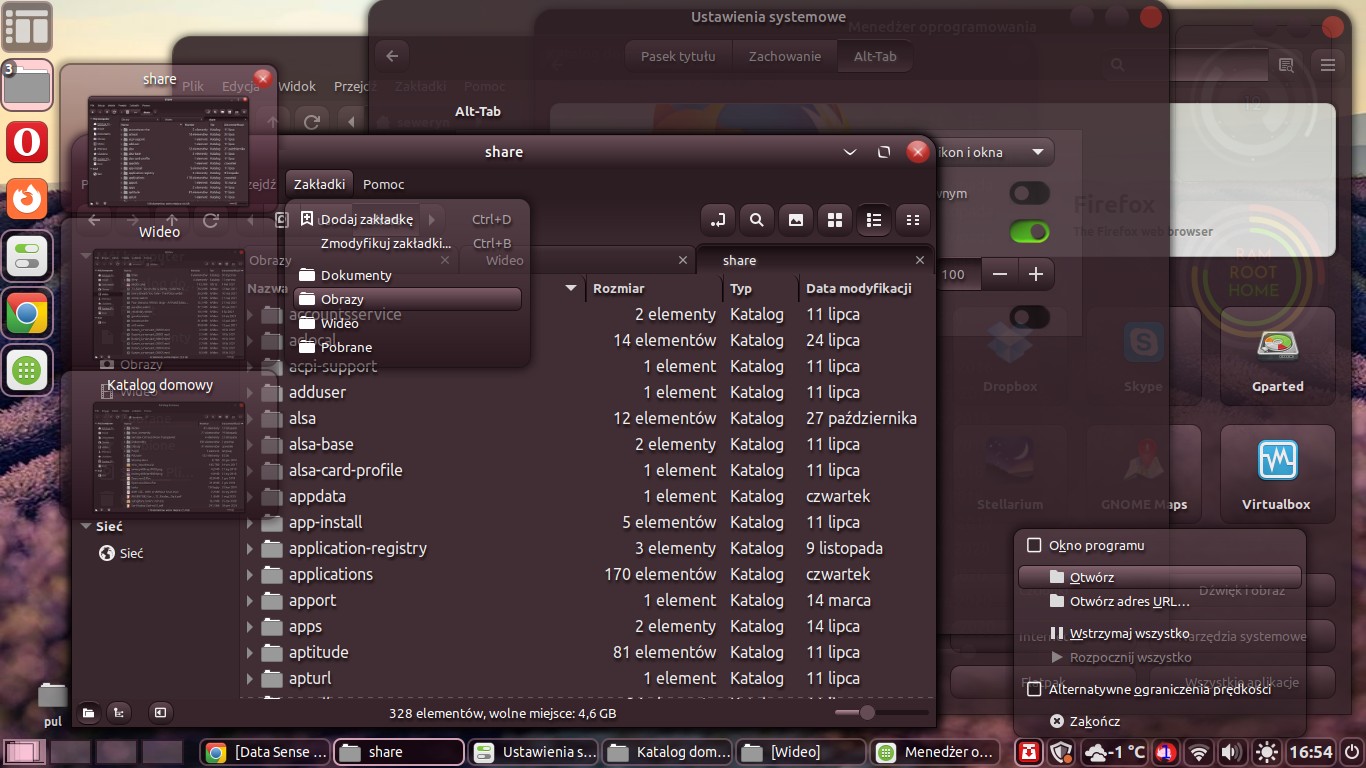Open the Wi-Fi network tray icon
Screen dimensions: 1366x768
1197,752
